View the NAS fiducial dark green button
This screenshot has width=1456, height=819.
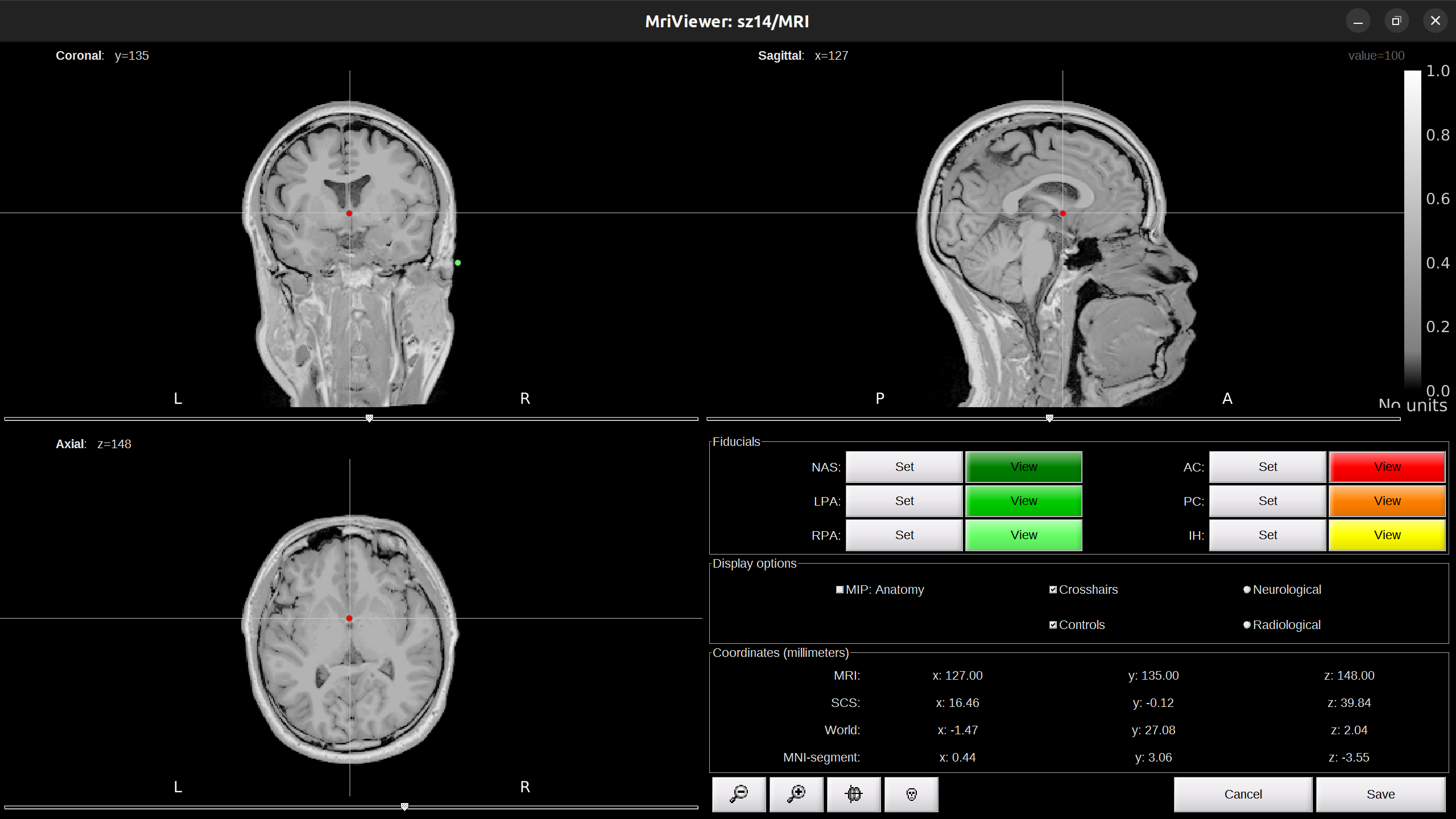(x=1024, y=467)
